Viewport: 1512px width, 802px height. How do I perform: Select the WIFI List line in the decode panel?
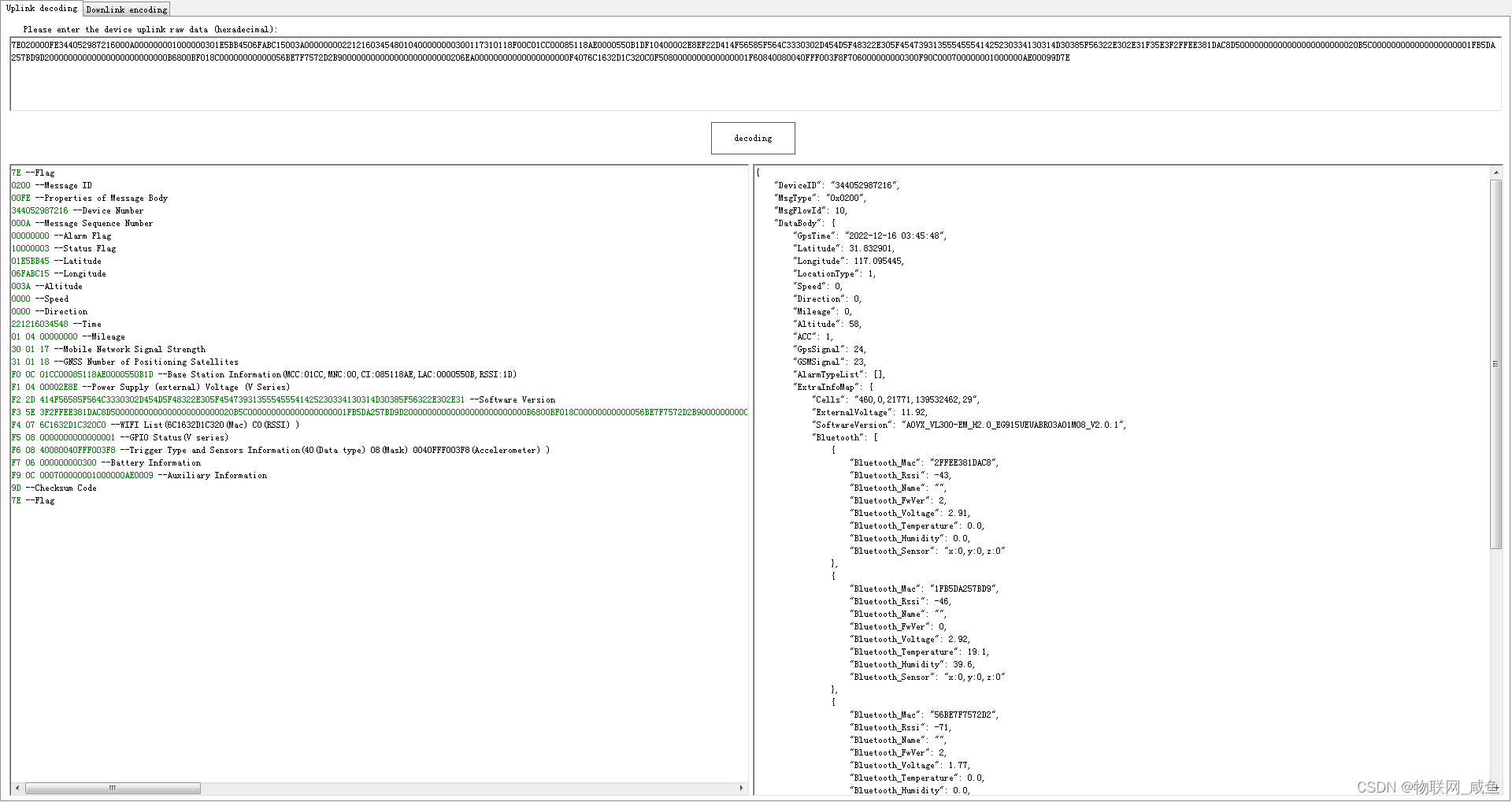[x=150, y=425]
